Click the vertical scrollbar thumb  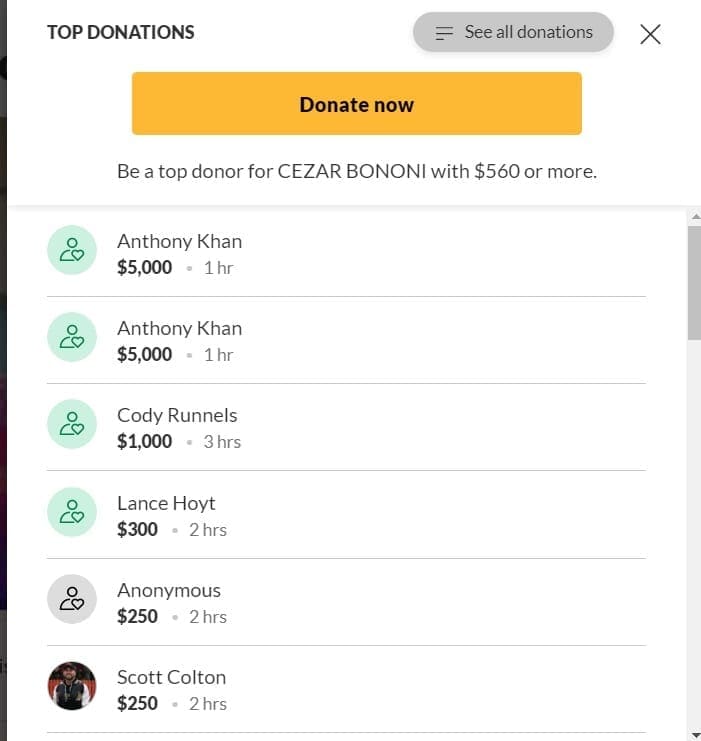[x=694, y=282]
